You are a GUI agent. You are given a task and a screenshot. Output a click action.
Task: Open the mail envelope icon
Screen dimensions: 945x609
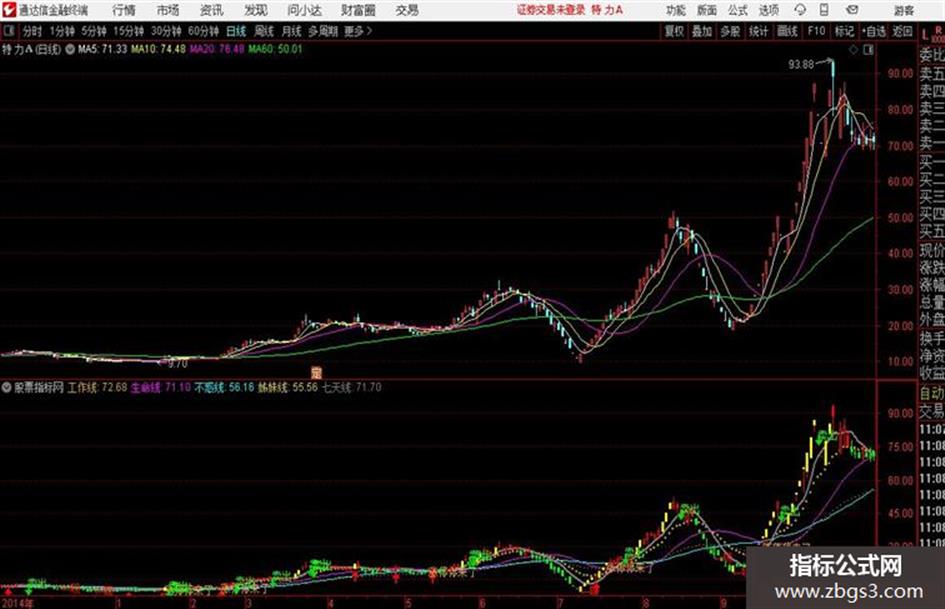pyautogui.click(x=852, y=10)
